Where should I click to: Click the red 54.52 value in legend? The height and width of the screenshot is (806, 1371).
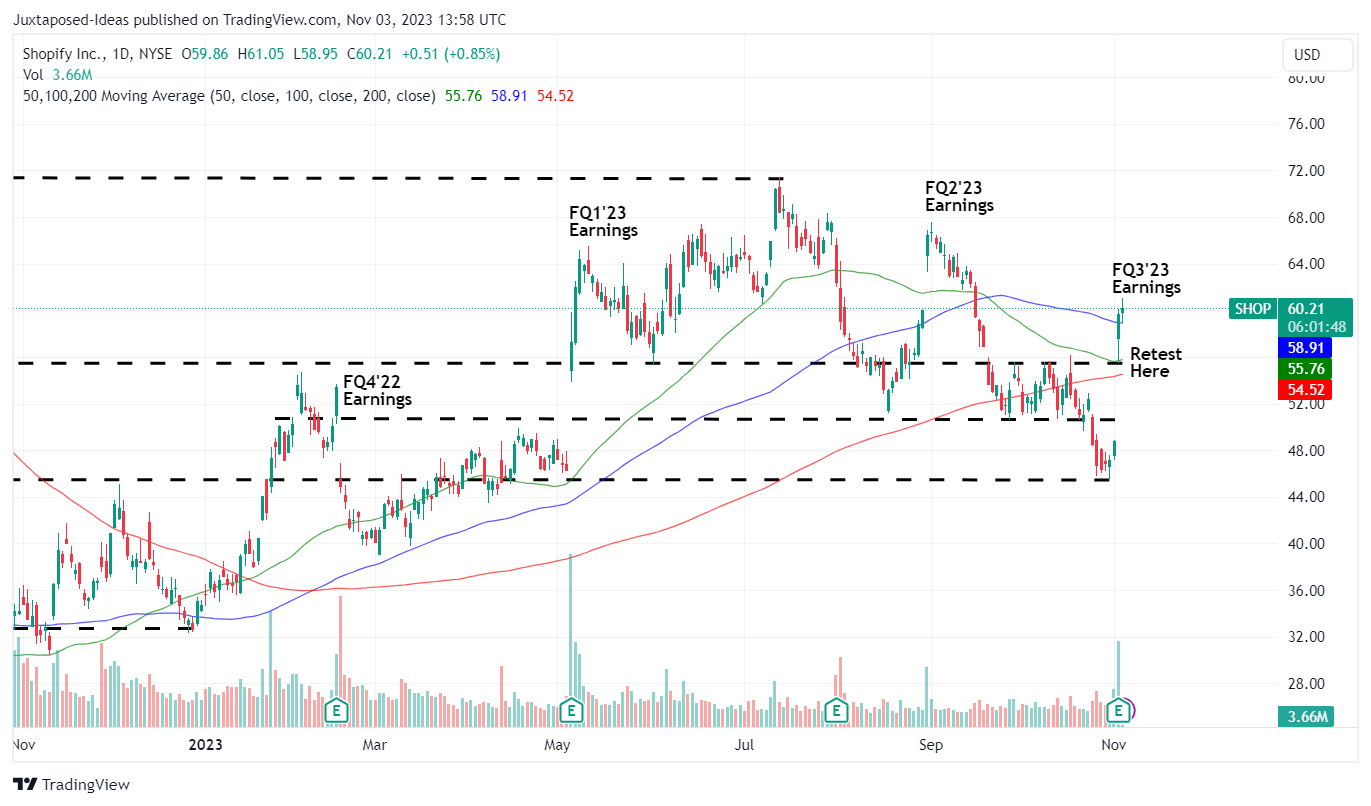point(555,96)
